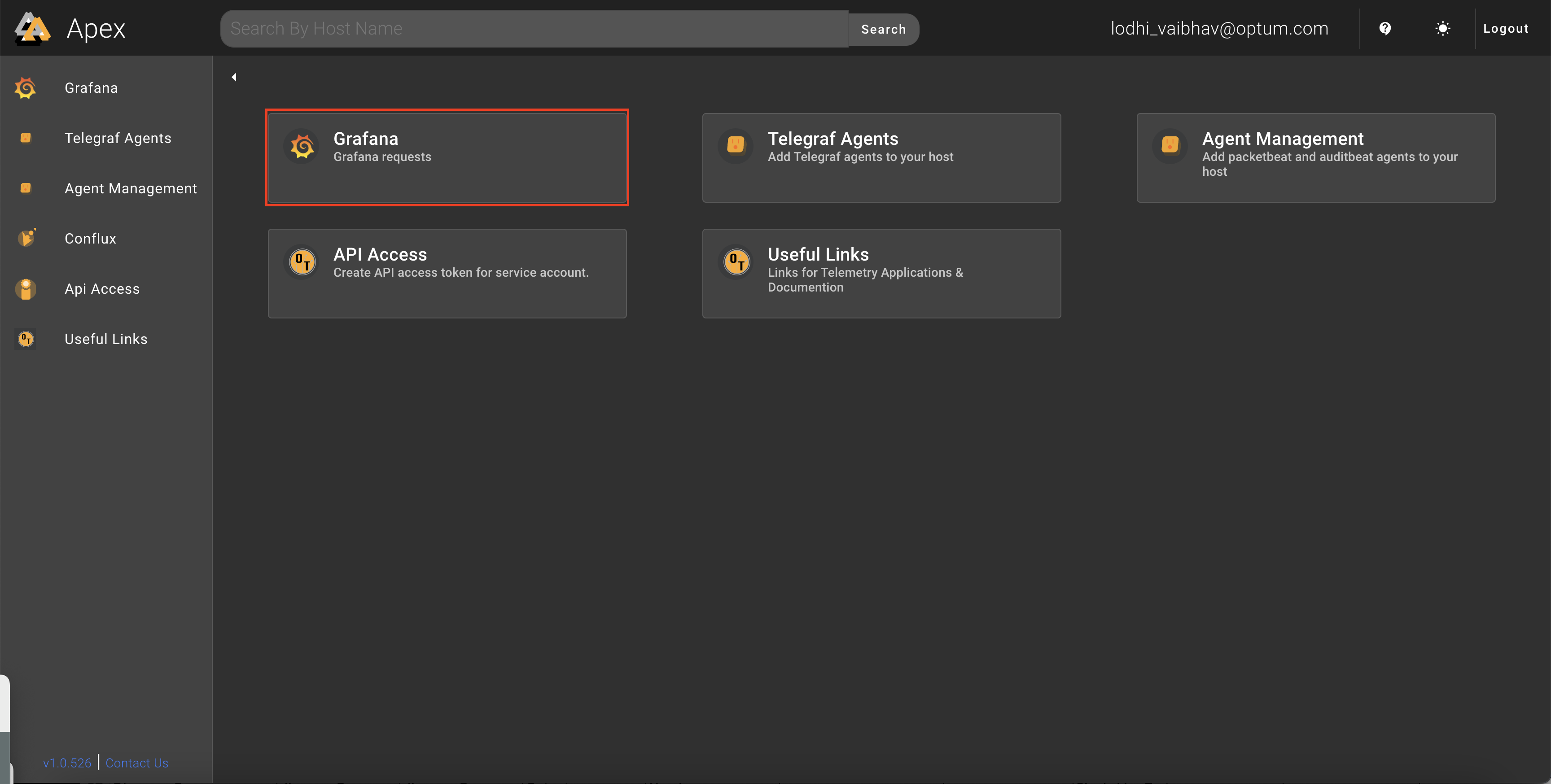Image resolution: width=1551 pixels, height=784 pixels.
Task: Focus the Search By Host Name field
Action: click(x=535, y=28)
